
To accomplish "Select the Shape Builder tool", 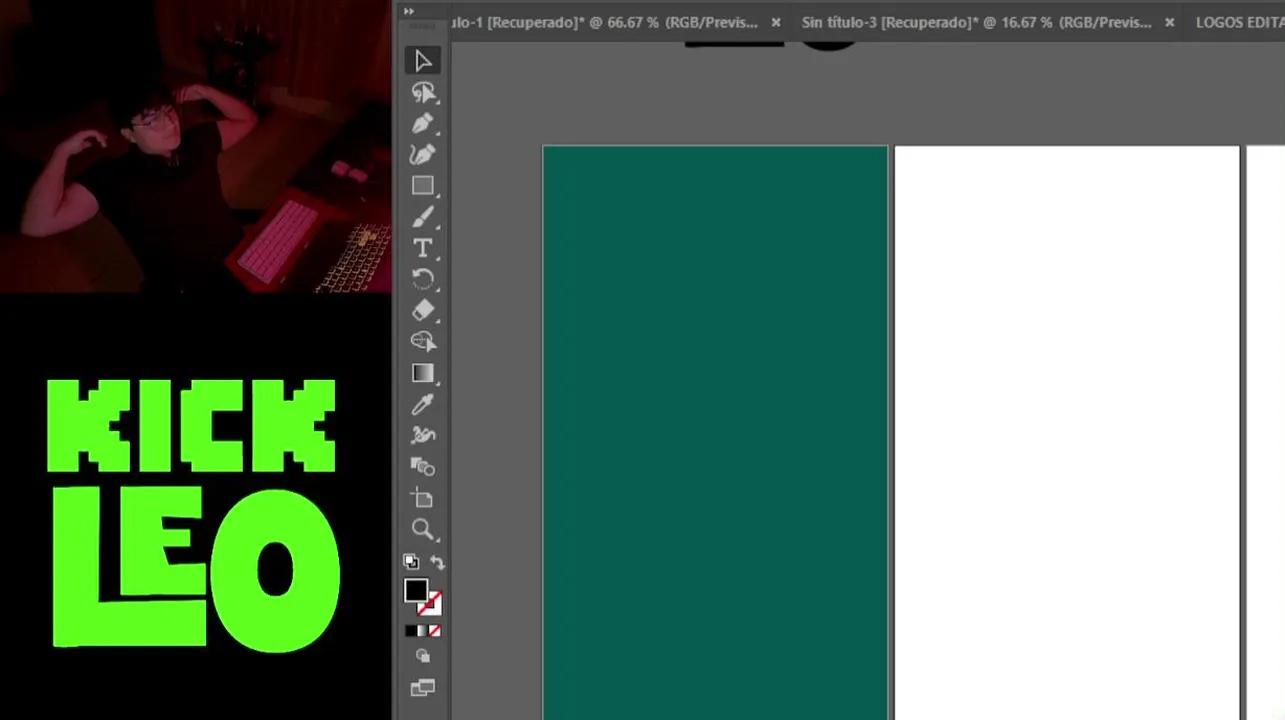I will pyautogui.click(x=423, y=341).
